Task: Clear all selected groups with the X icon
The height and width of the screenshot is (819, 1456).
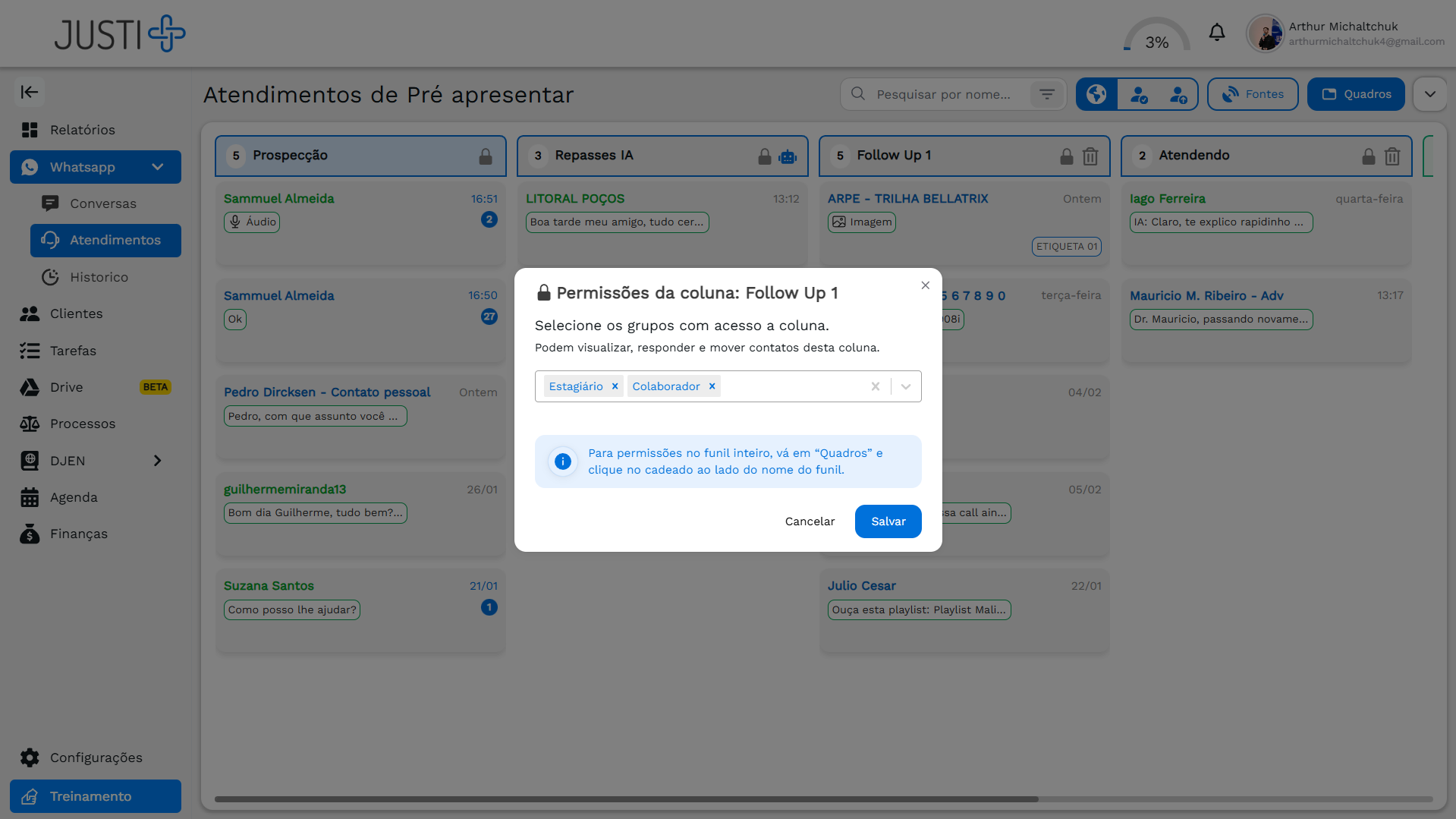Action: click(875, 386)
